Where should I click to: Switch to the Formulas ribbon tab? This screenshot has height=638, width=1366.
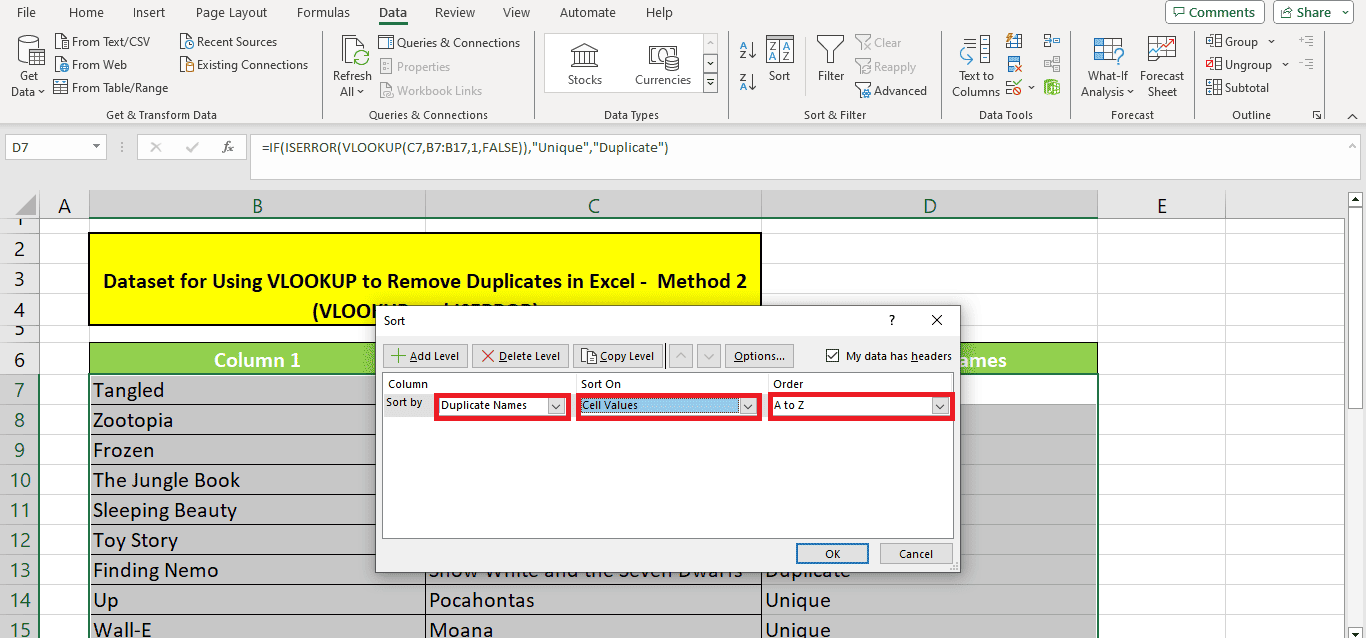323,12
